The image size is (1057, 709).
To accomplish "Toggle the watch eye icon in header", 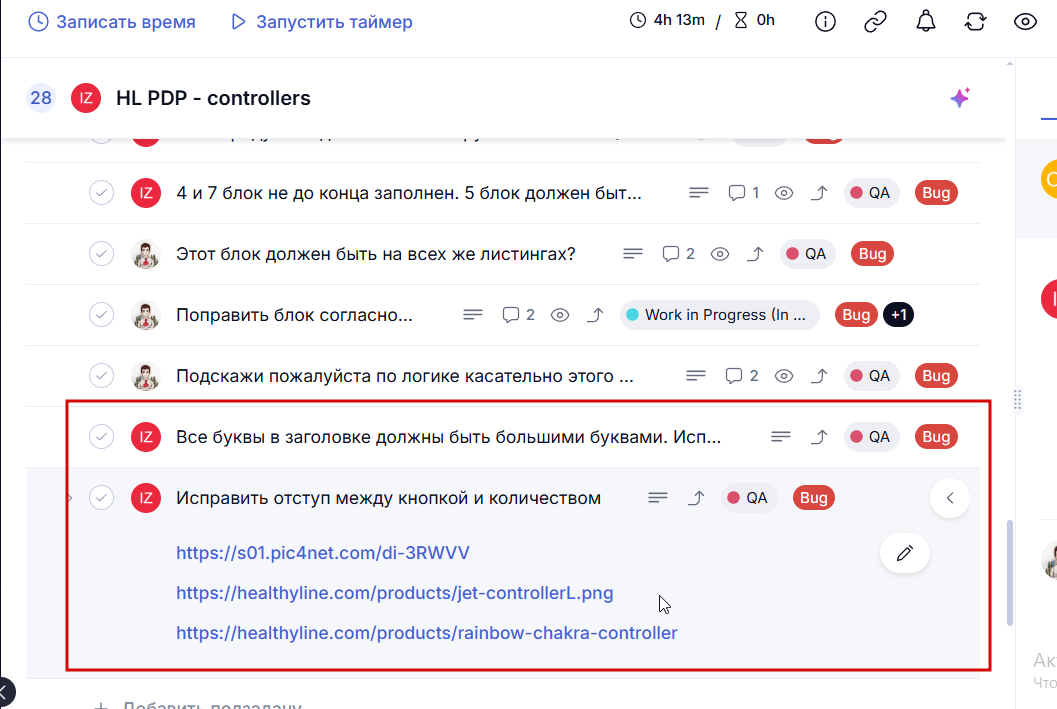I will coord(1025,22).
